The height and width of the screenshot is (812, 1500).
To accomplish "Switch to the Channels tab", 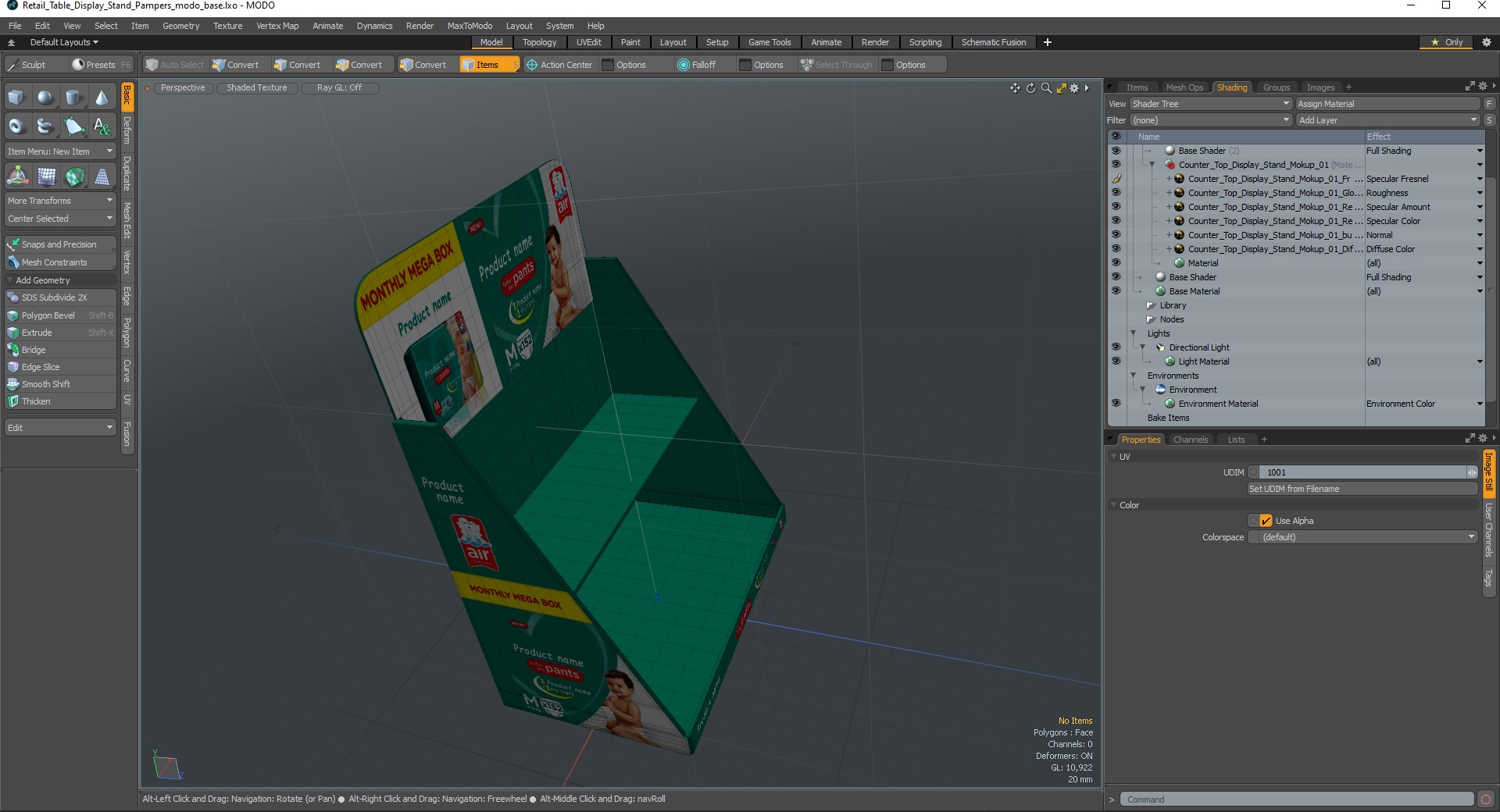I will coord(1190,440).
